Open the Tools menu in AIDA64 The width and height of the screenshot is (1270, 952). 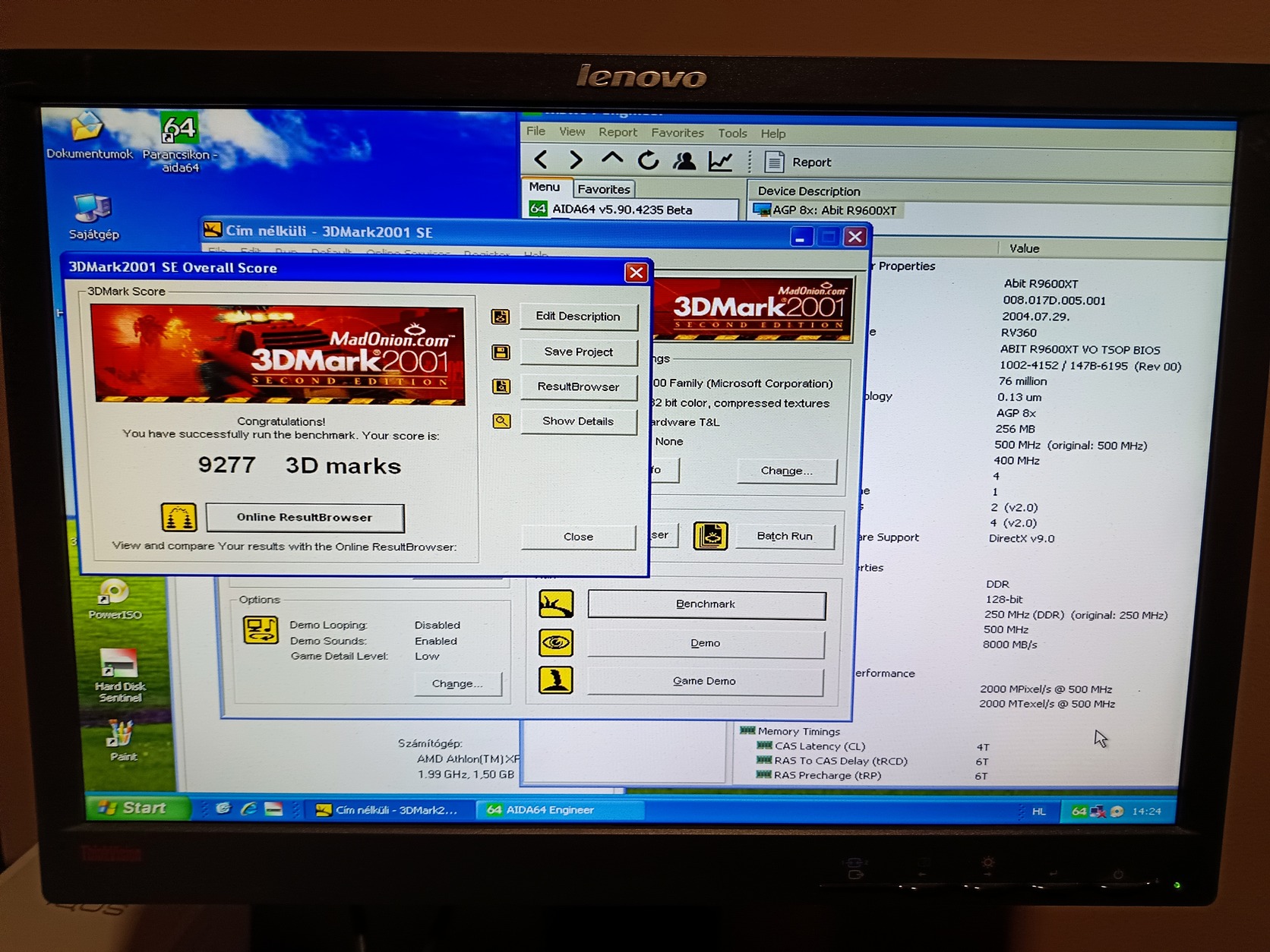coord(732,133)
